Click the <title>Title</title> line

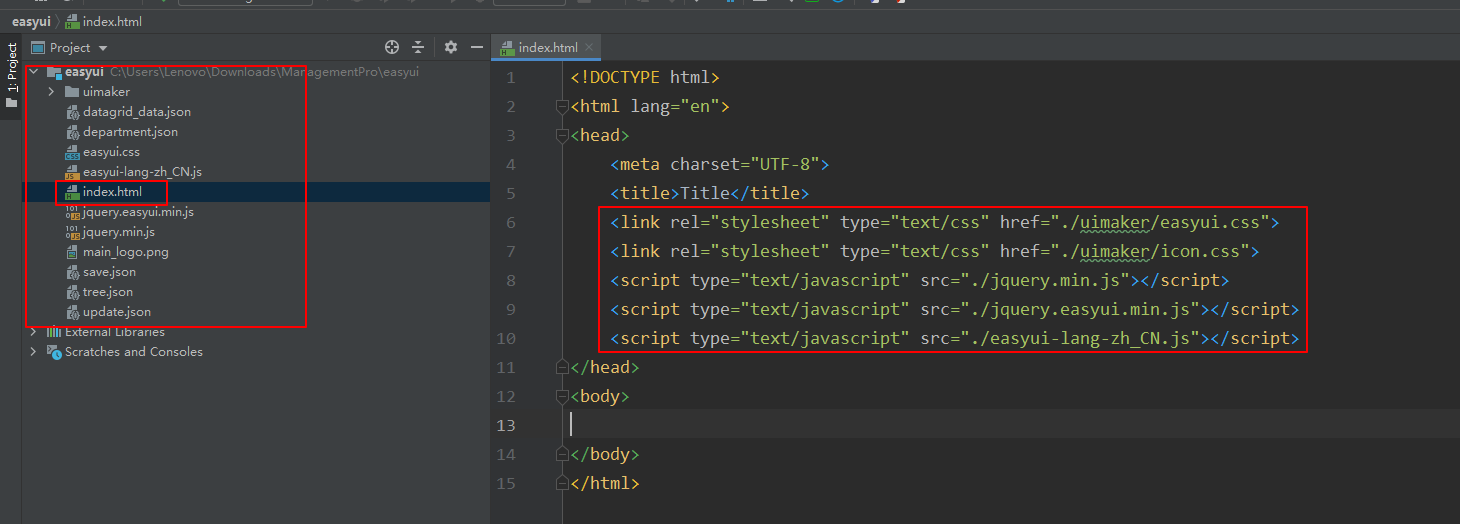710,193
